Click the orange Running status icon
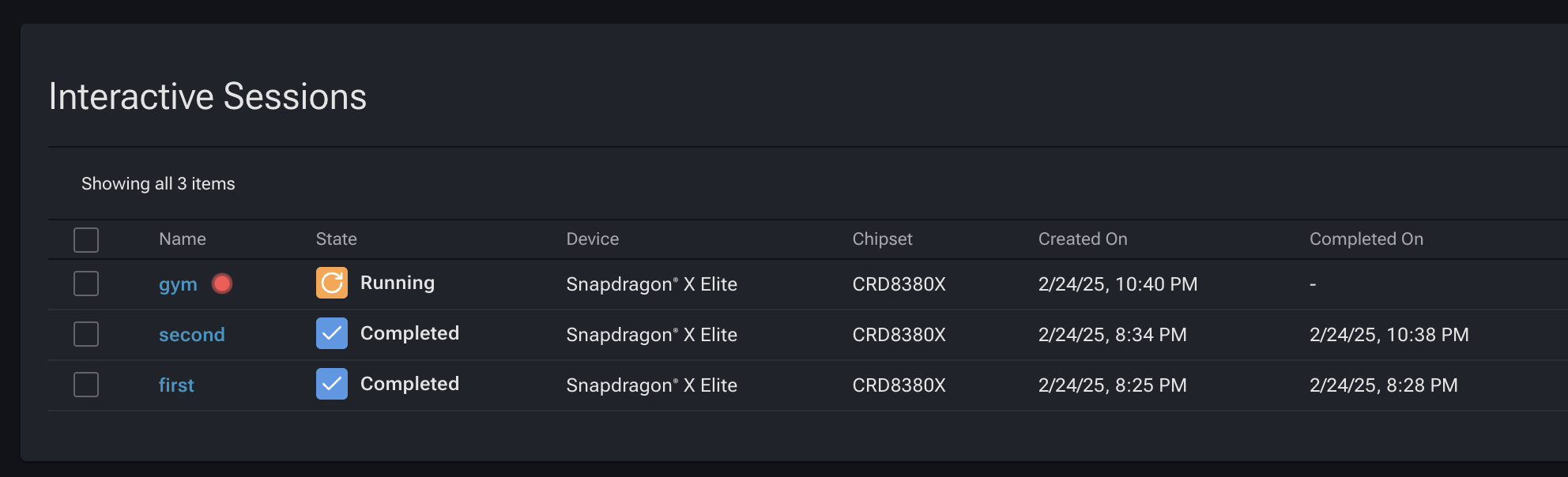The width and height of the screenshot is (1568, 477). [332, 283]
